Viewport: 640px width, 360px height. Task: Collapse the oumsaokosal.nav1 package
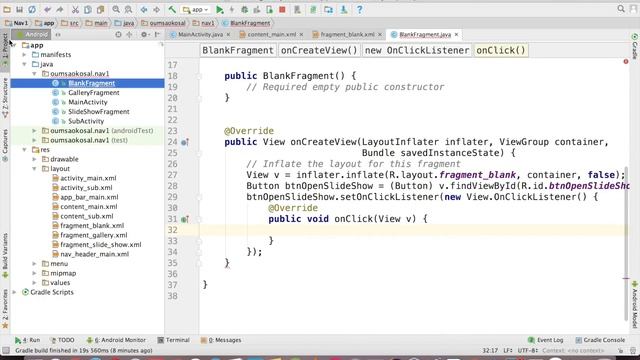tap(35, 73)
